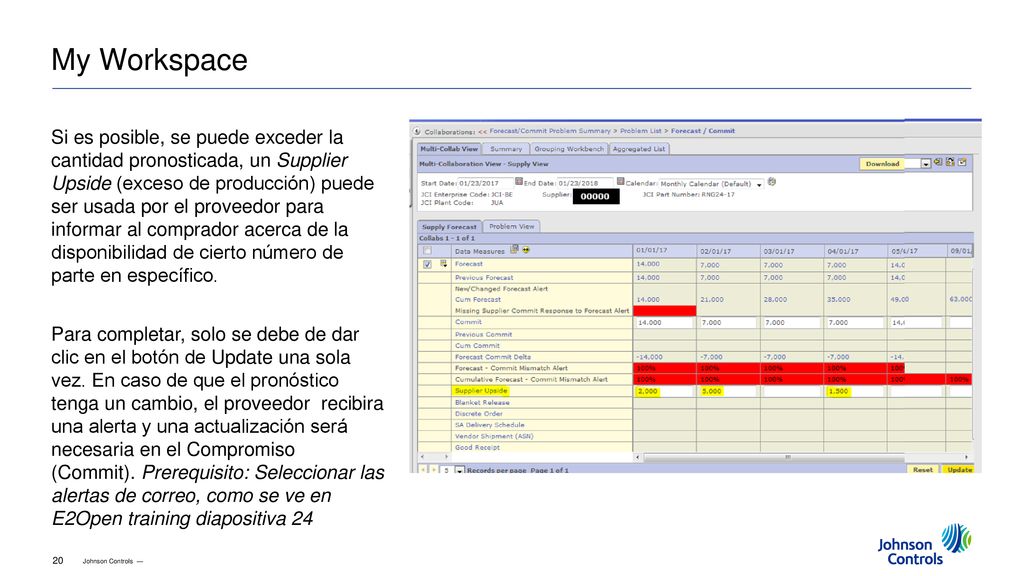Switch to Multi-Collab View tab
The image size is (1024, 576).
coord(449,149)
